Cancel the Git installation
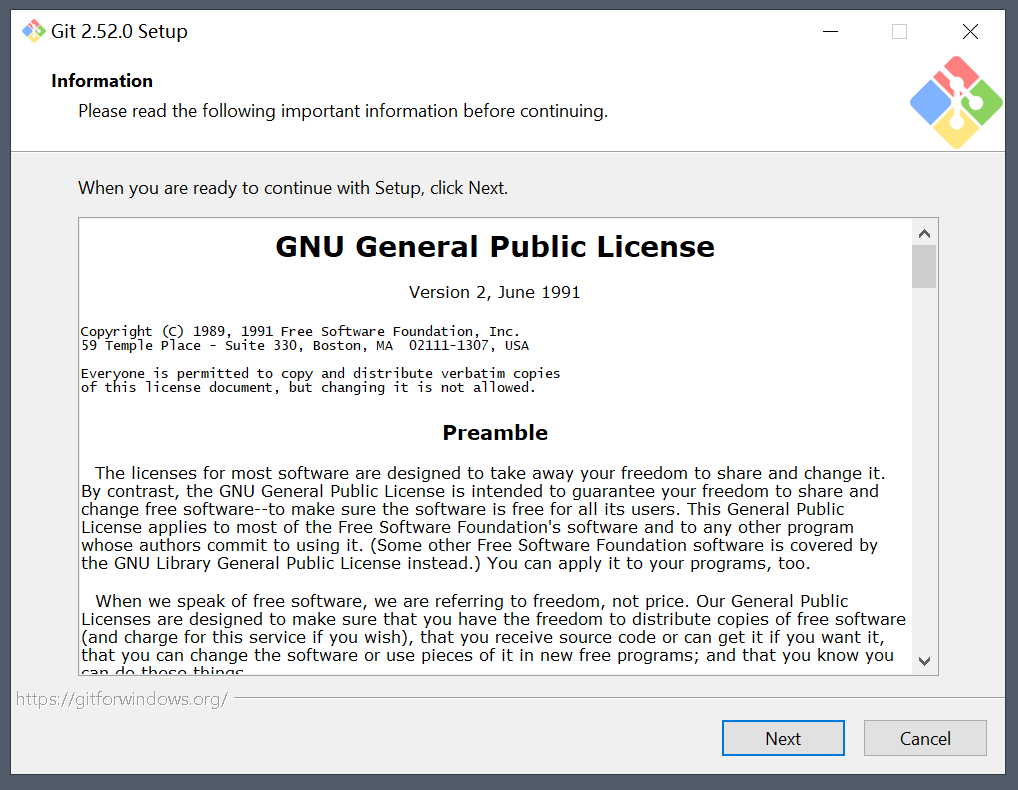Image resolution: width=1018 pixels, height=790 pixels. point(924,739)
